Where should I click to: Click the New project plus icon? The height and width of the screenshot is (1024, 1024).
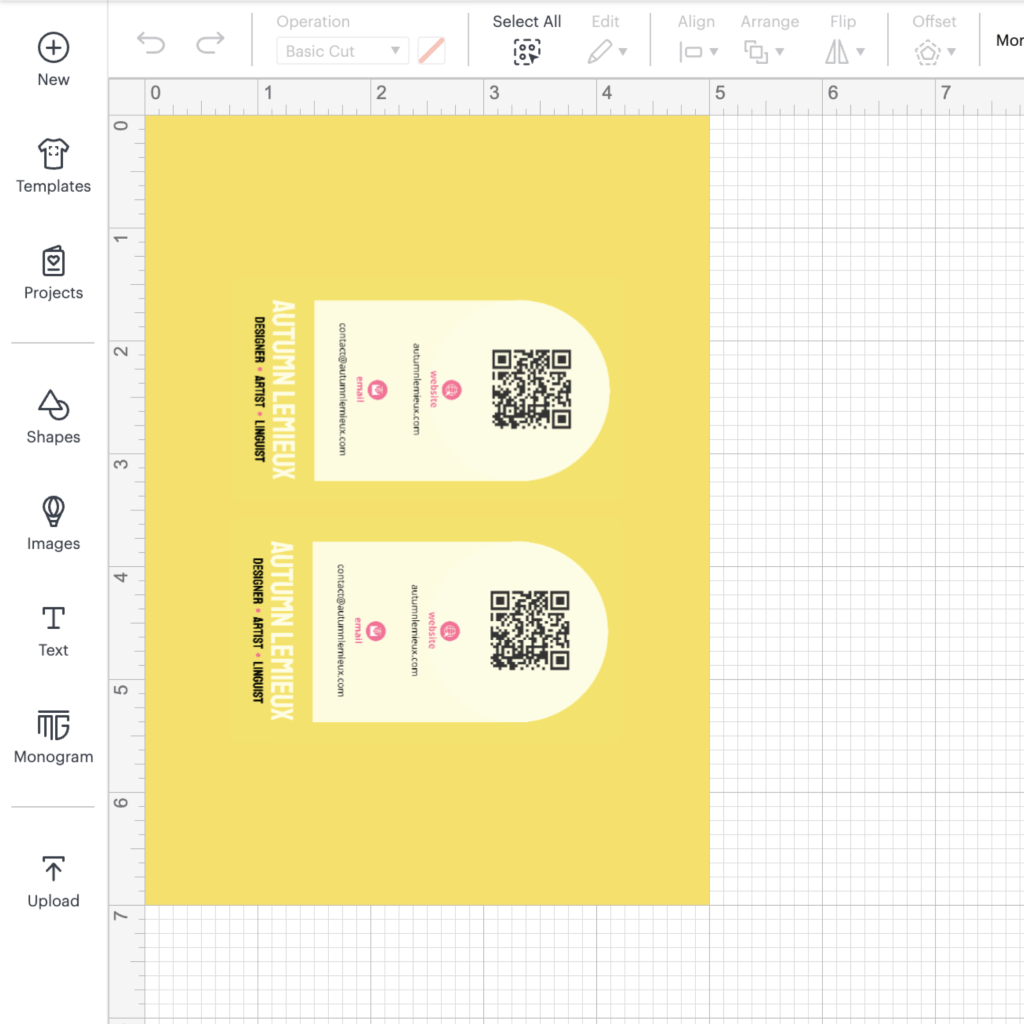click(53, 47)
